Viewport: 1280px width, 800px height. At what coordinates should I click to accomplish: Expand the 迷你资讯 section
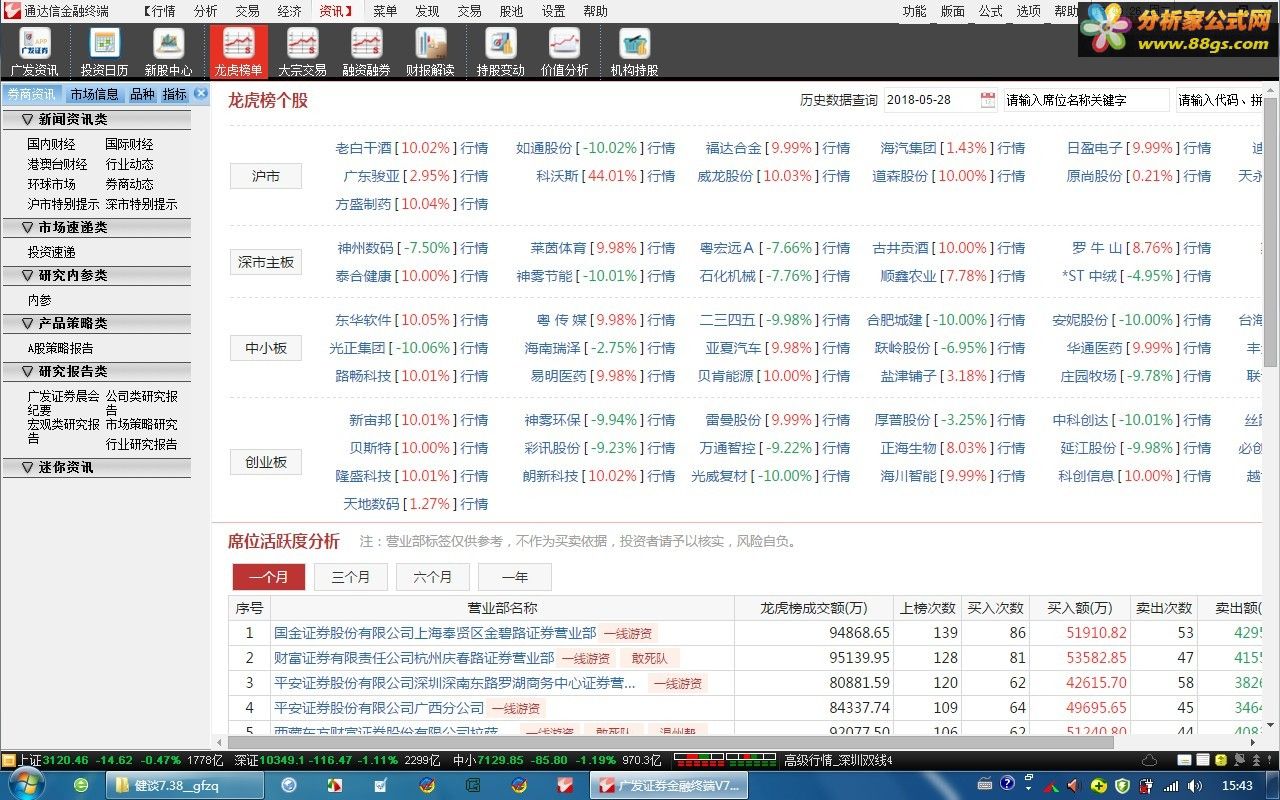point(96,467)
